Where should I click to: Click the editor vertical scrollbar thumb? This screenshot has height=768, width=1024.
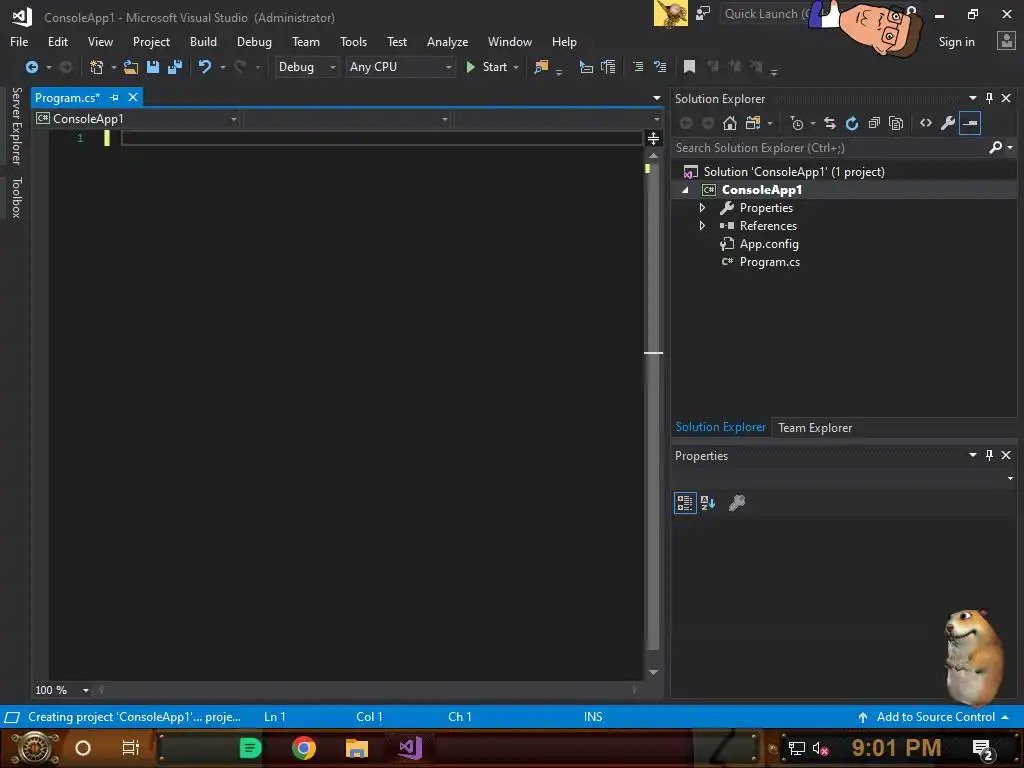(653, 405)
